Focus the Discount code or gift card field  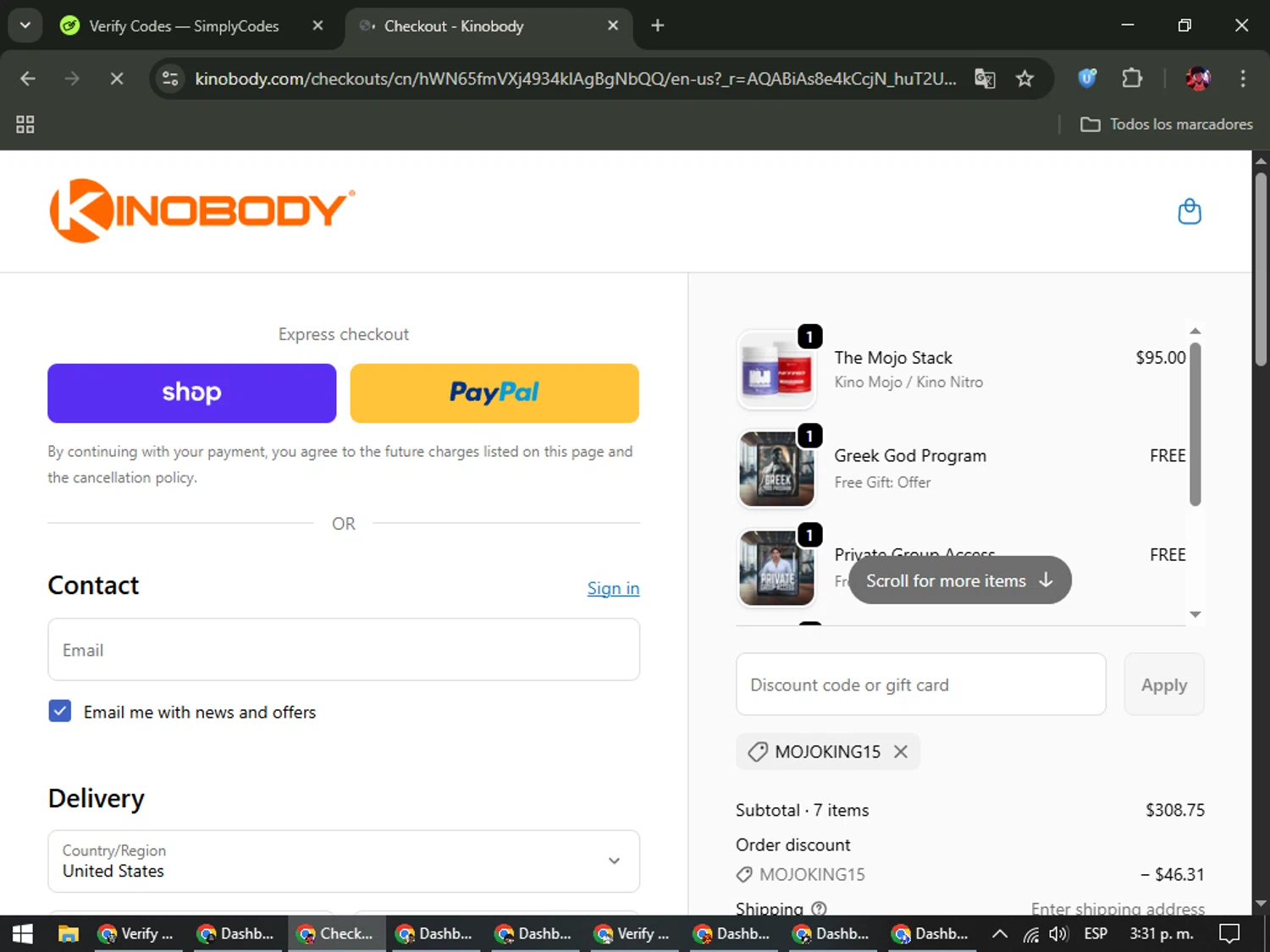click(x=920, y=685)
